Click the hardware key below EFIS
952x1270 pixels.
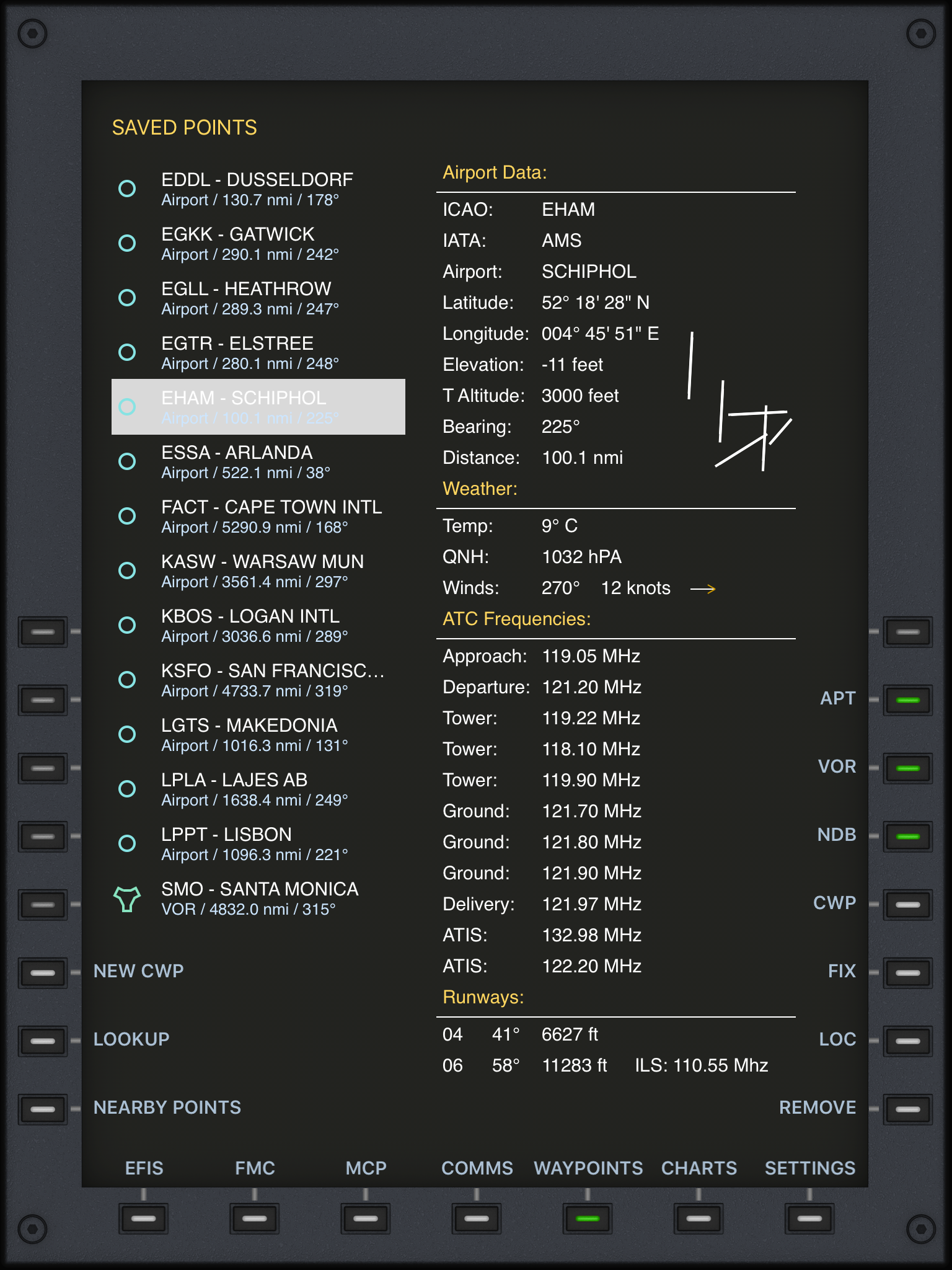pyautogui.click(x=144, y=1219)
